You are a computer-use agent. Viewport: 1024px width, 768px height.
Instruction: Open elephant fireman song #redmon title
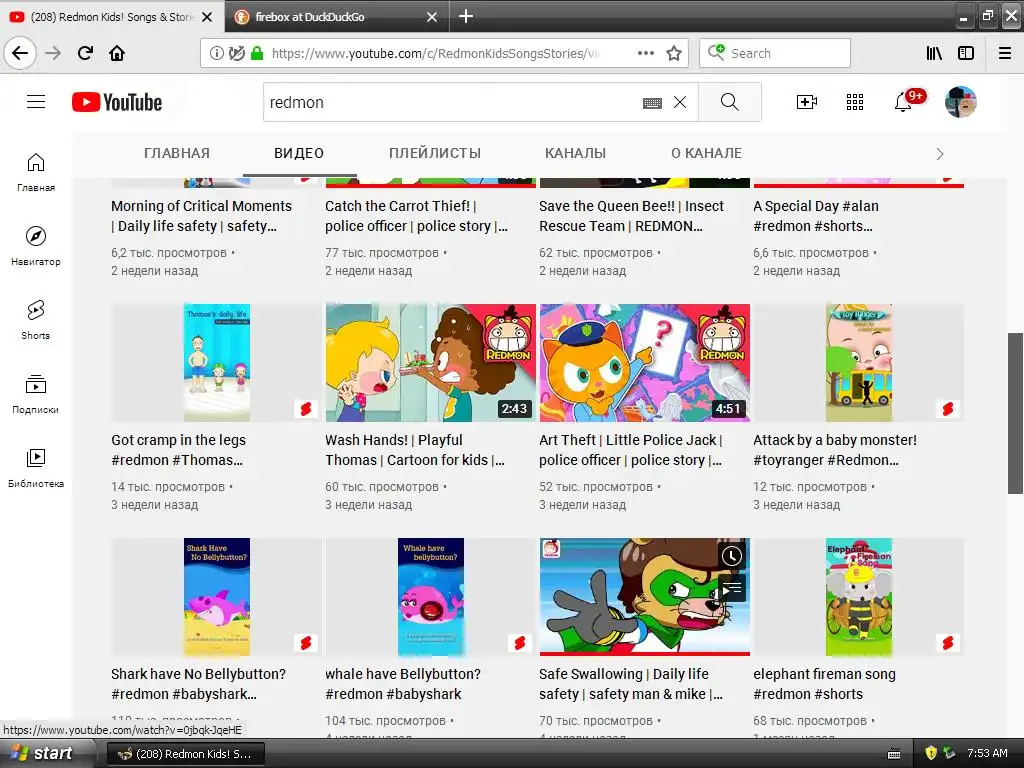[x=824, y=684]
